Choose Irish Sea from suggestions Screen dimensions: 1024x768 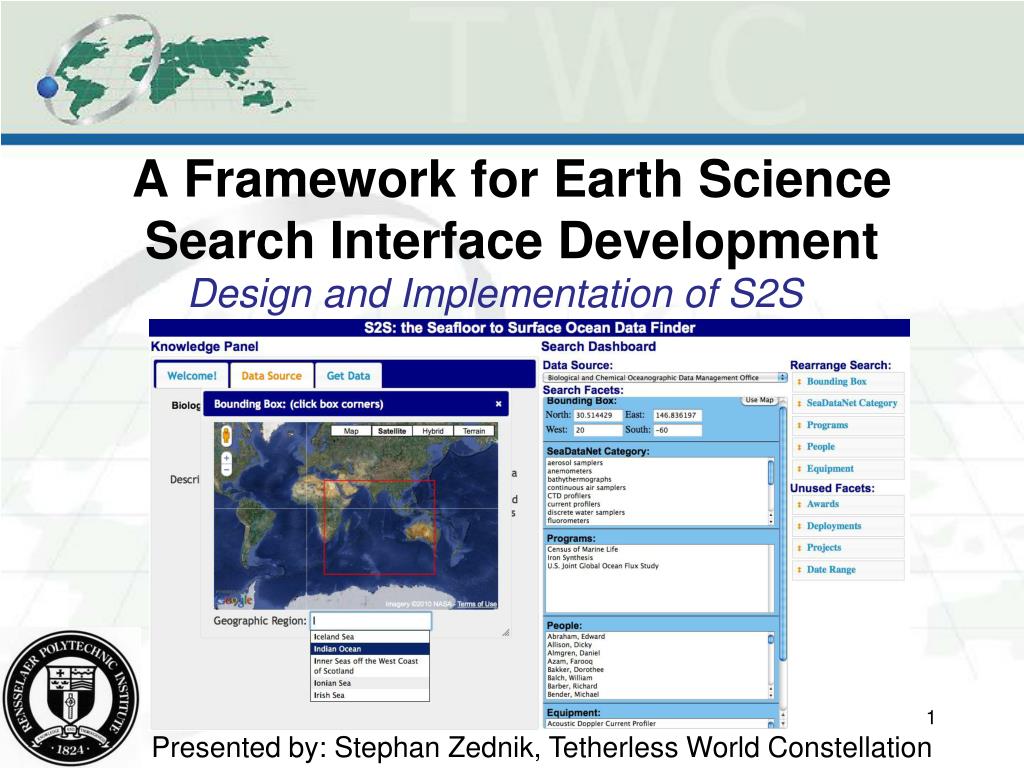click(370, 696)
